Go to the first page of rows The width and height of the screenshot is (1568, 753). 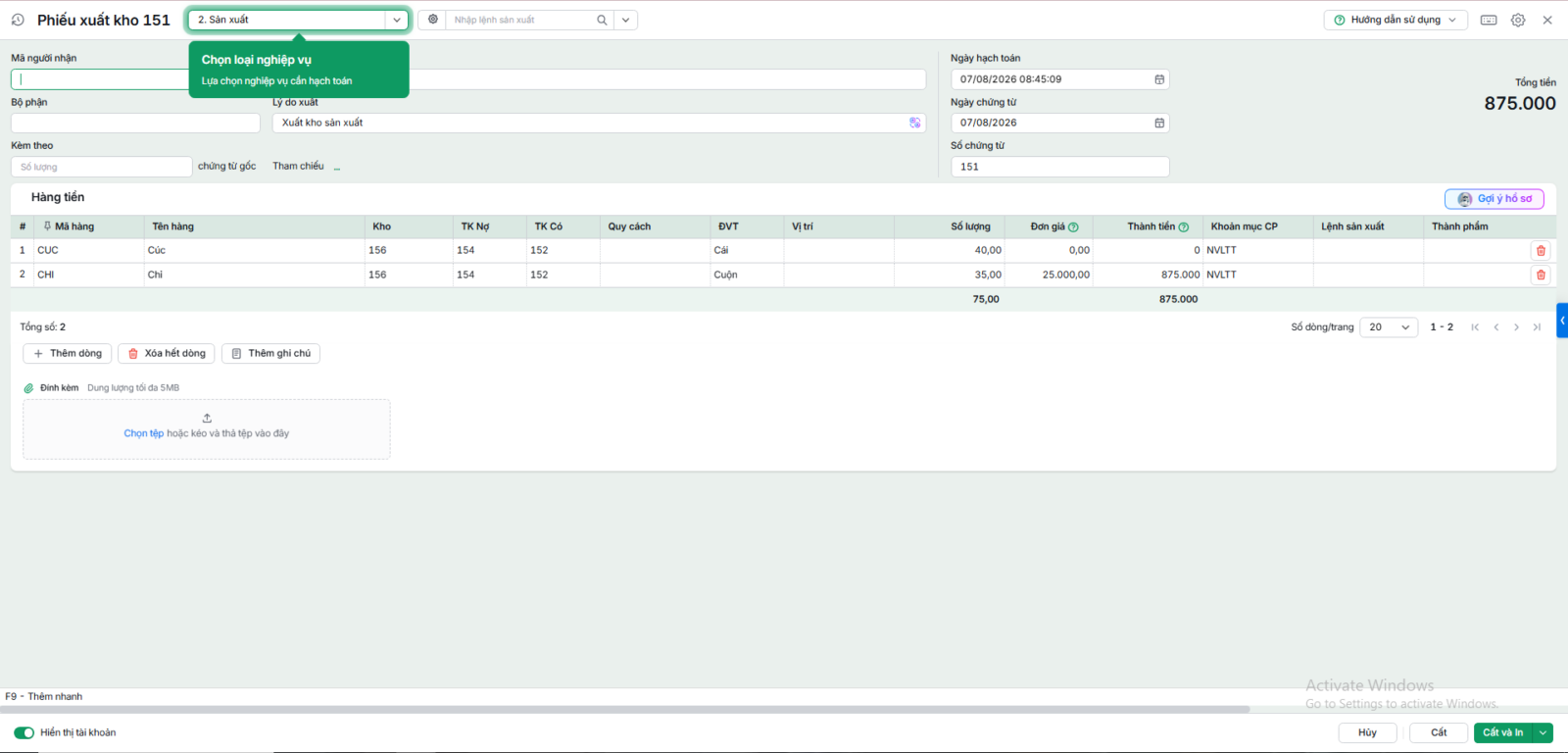(1475, 327)
